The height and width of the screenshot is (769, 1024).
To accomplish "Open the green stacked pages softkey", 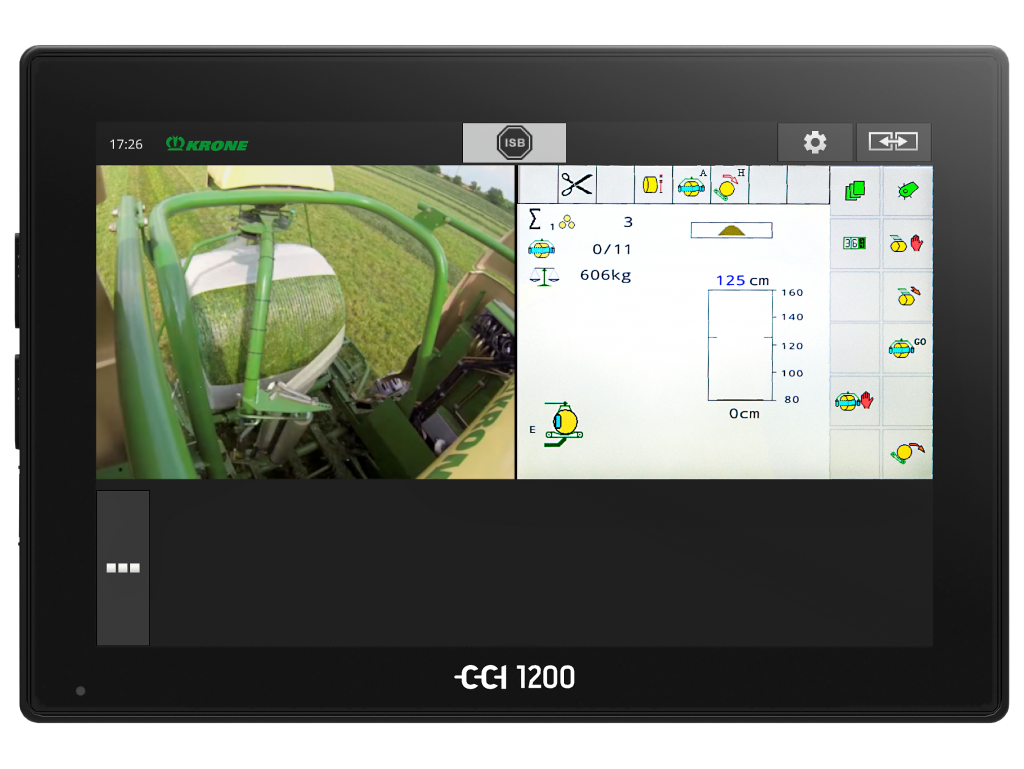I will 855,190.
